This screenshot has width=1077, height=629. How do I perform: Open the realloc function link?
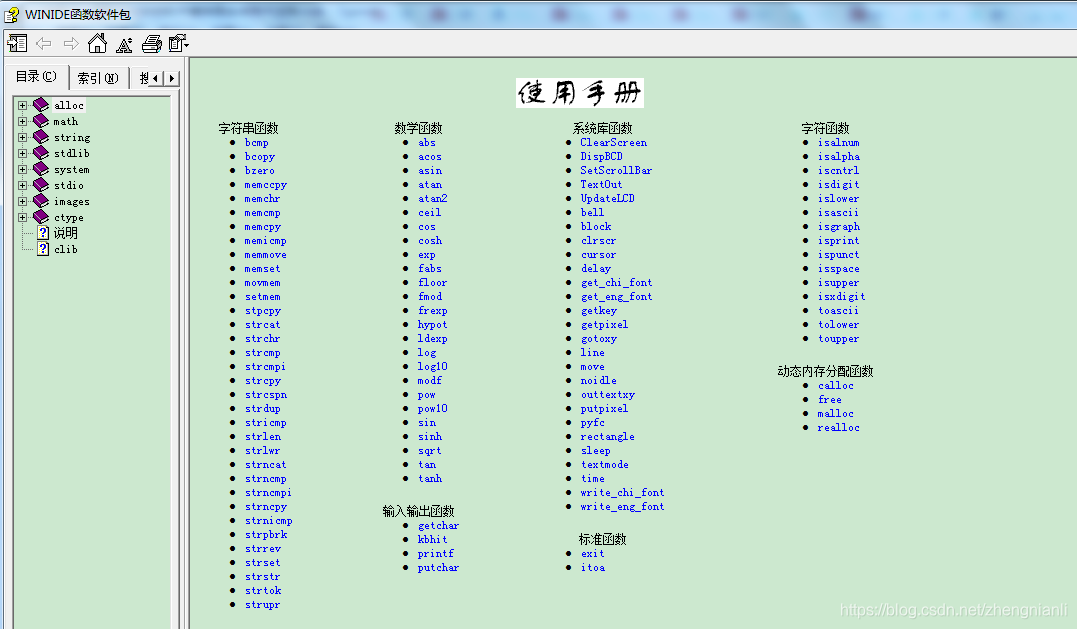click(839, 428)
